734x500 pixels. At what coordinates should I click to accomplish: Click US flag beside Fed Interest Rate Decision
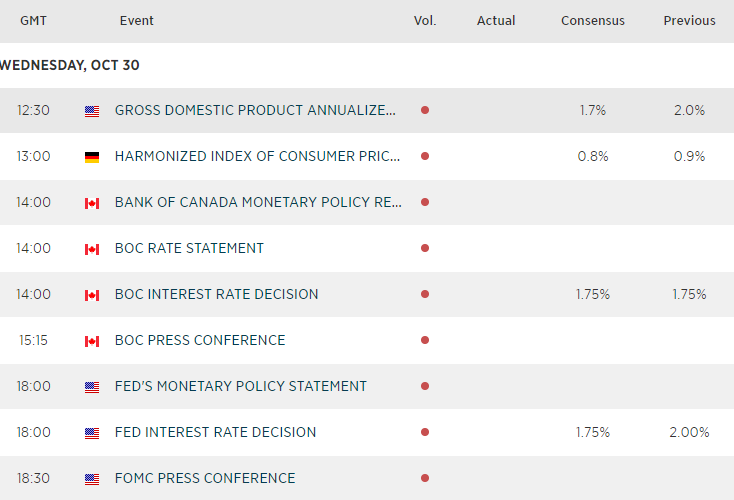92,433
